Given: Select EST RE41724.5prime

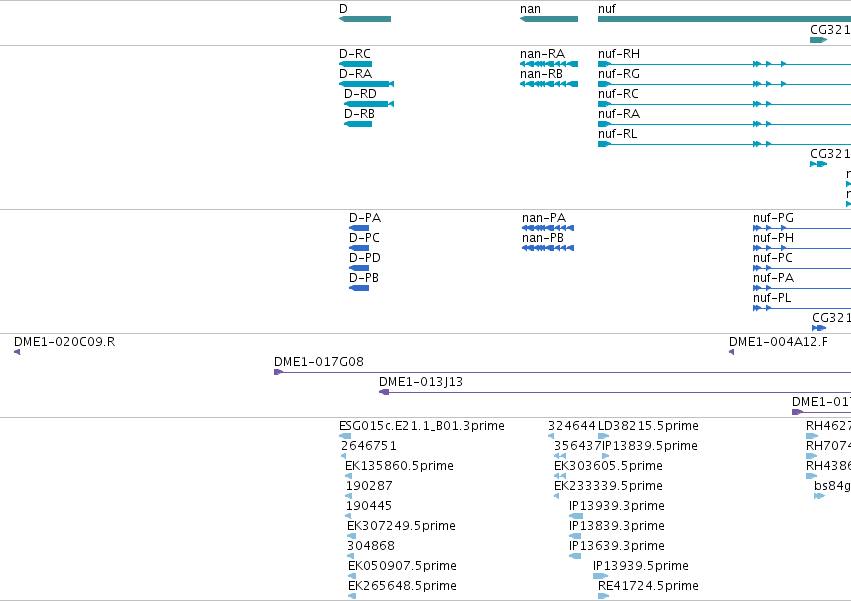Looking at the screenshot, I should point(604,597).
